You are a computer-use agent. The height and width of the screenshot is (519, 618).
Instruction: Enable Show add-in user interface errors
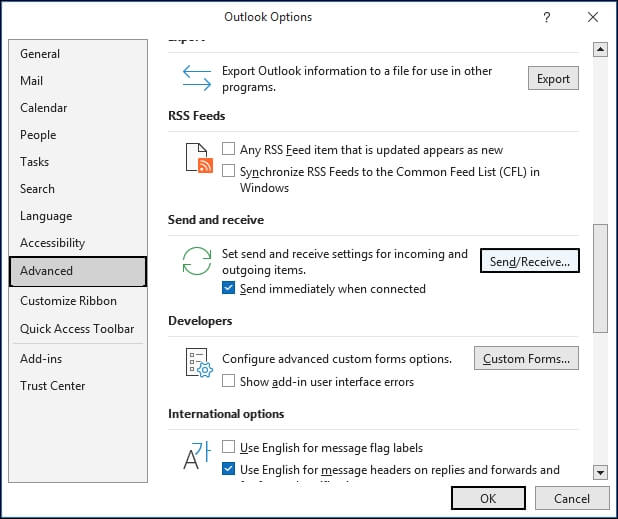(x=229, y=381)
